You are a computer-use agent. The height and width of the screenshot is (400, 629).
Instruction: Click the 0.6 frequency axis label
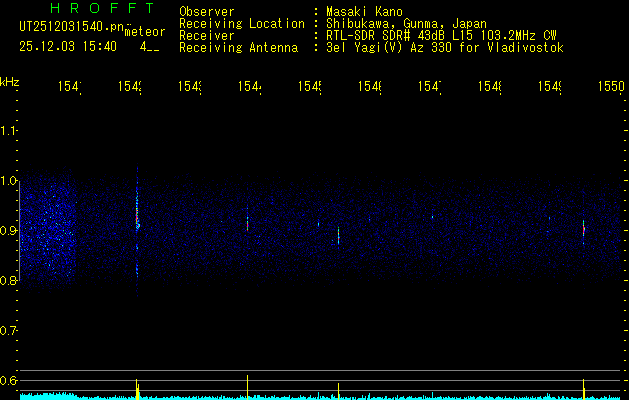coord(9,381)
